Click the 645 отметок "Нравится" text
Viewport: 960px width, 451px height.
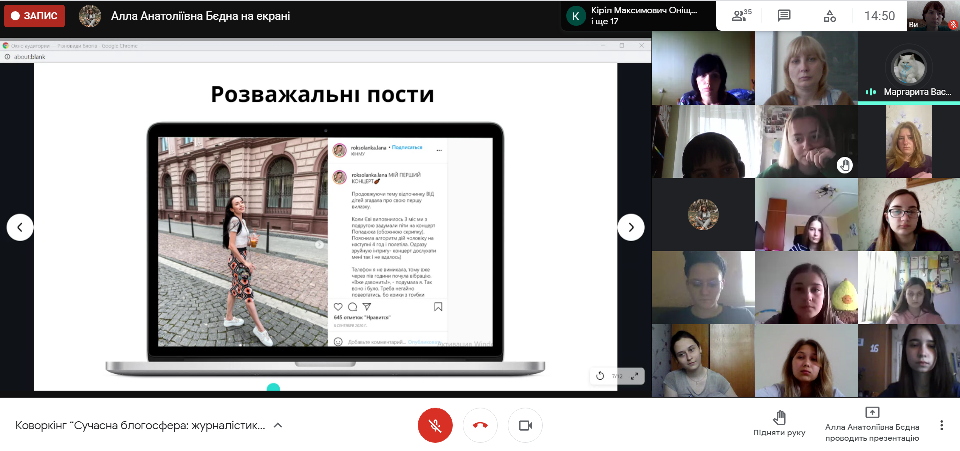pyautogui.click(x=362, y=318)
